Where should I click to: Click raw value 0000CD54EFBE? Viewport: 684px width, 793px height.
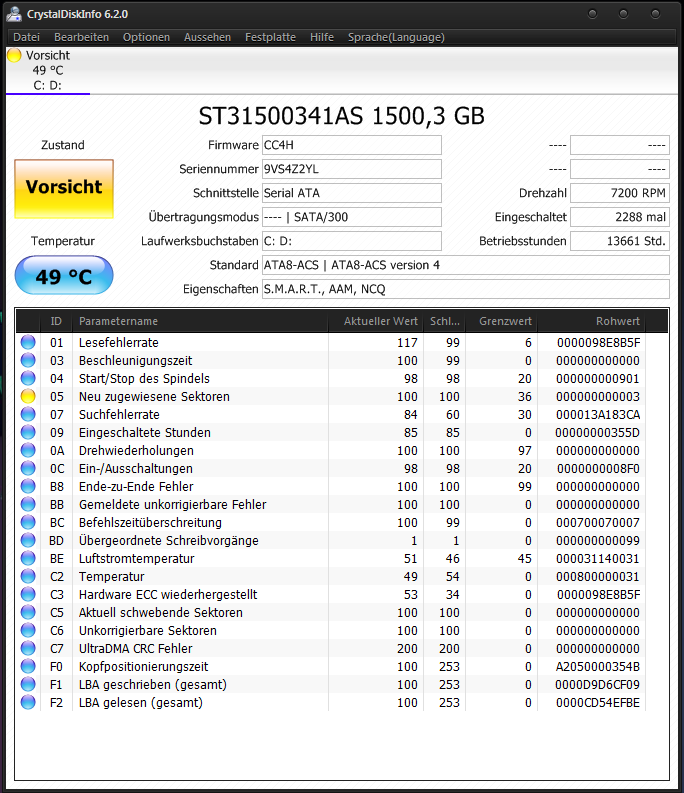pyautogui.click(x=598, y=702)
